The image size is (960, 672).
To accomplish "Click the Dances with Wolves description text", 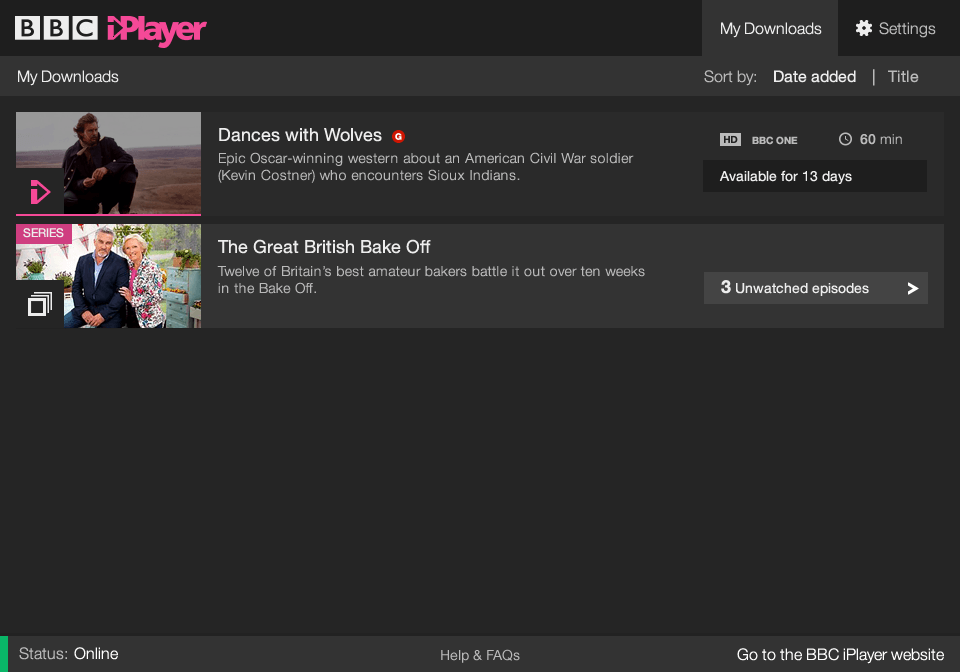I will click(x=426, y=166).
